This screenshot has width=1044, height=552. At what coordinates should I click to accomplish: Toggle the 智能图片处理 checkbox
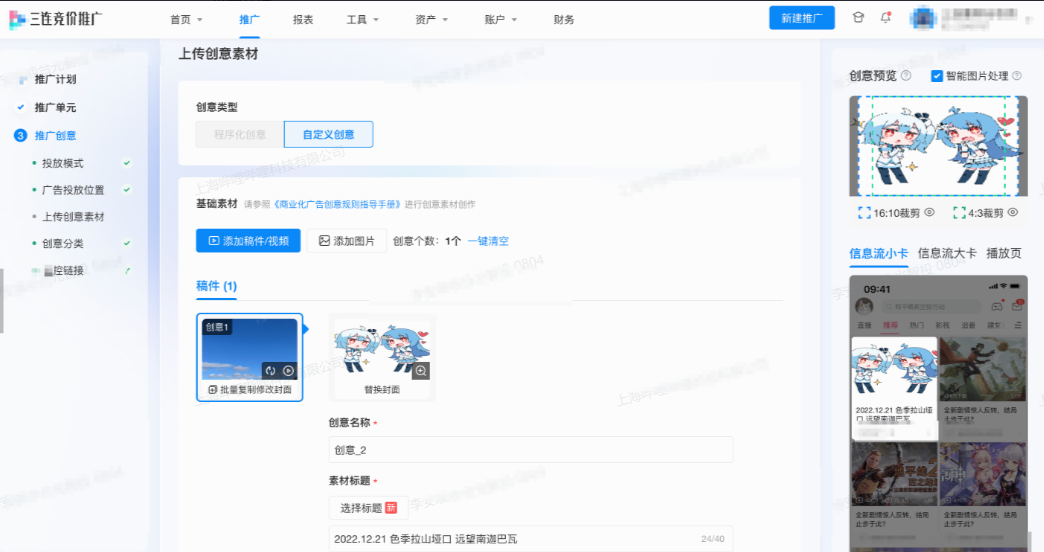click(937, 76)
